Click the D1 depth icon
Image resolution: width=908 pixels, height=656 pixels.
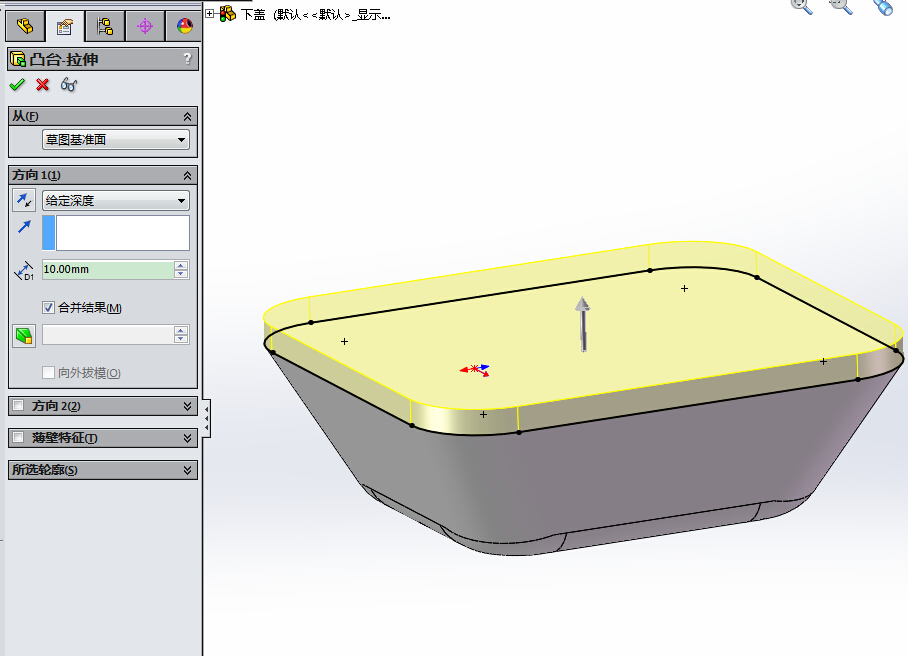point(24,270)
